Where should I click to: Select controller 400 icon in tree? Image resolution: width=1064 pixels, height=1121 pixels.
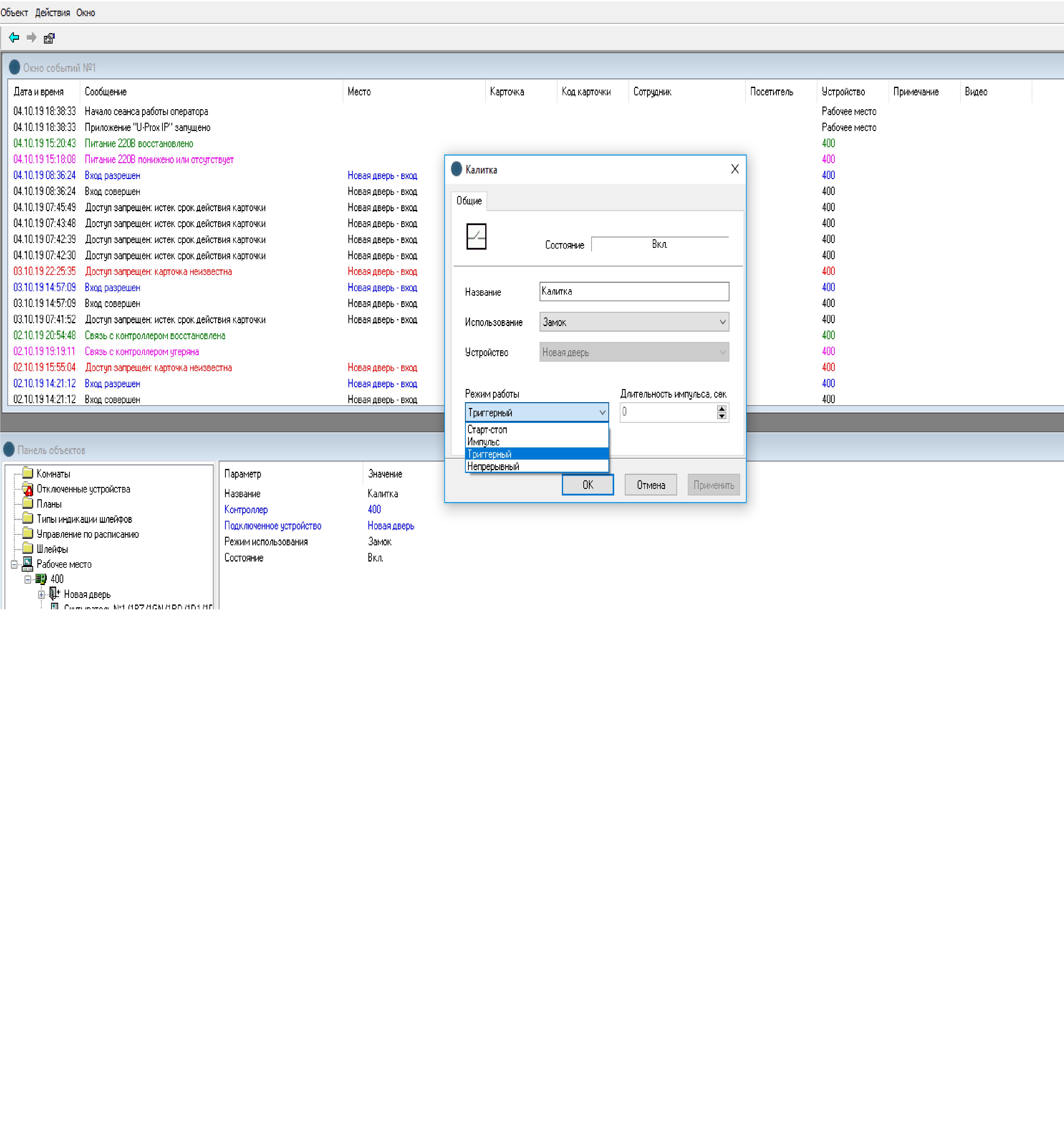[x=41, y=579]
